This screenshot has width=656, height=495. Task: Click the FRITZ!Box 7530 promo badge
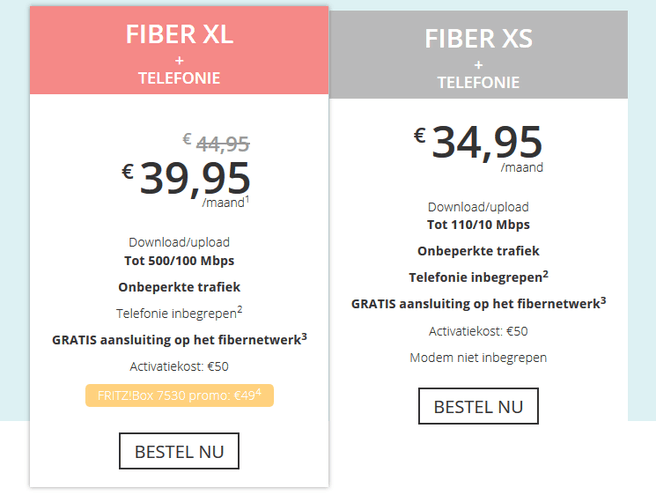[179, 395]
